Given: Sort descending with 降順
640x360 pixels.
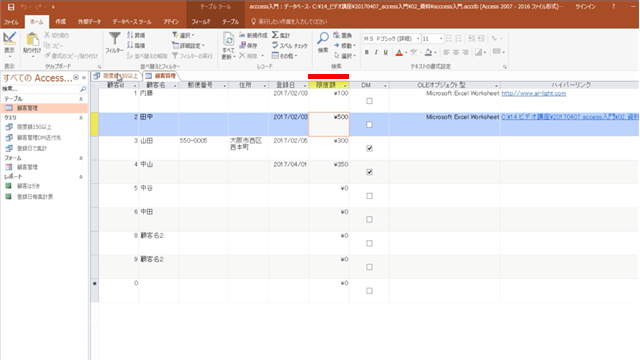Looking at the screenshot, I should [136, 45].
